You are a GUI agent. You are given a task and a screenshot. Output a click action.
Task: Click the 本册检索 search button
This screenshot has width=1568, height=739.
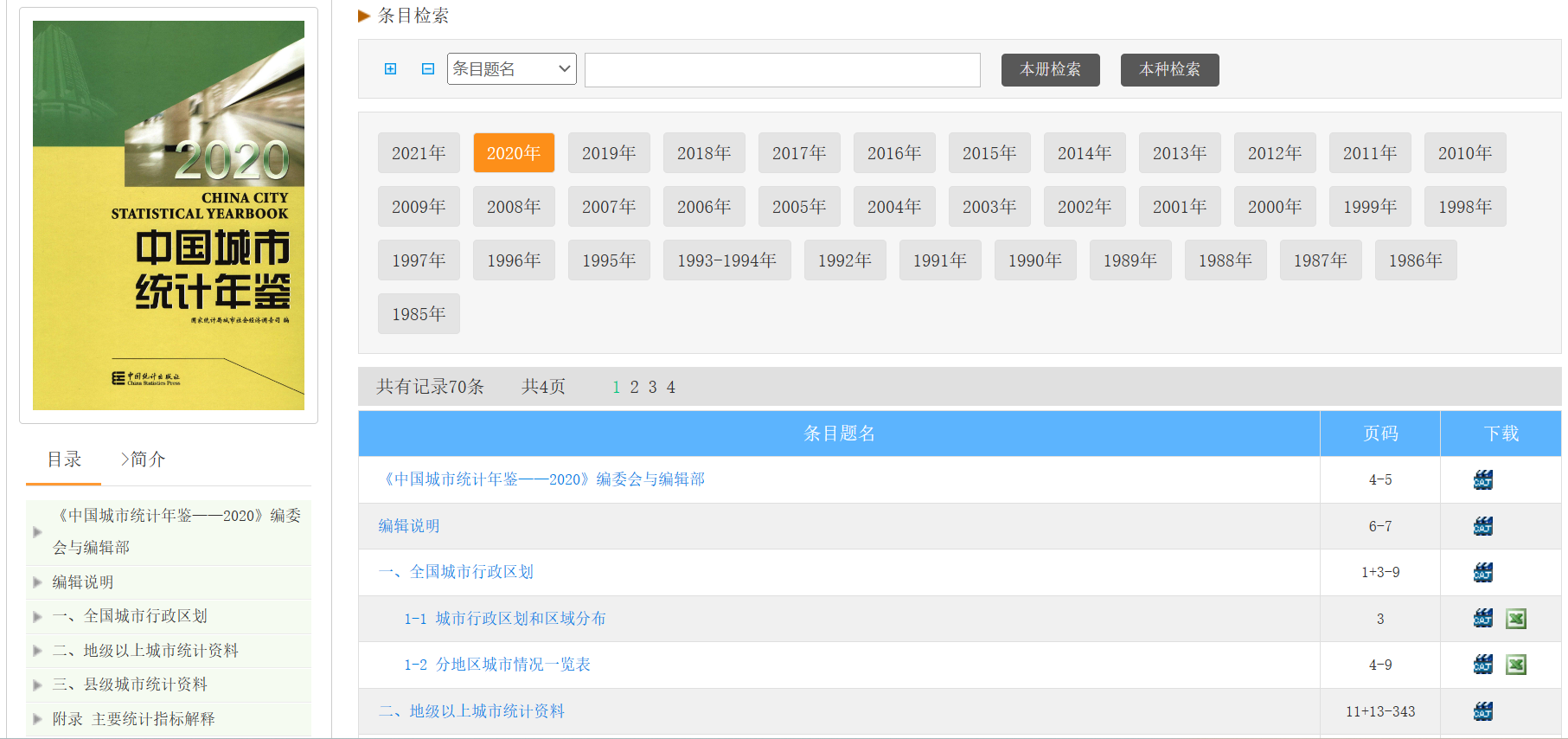(1050, 70)
